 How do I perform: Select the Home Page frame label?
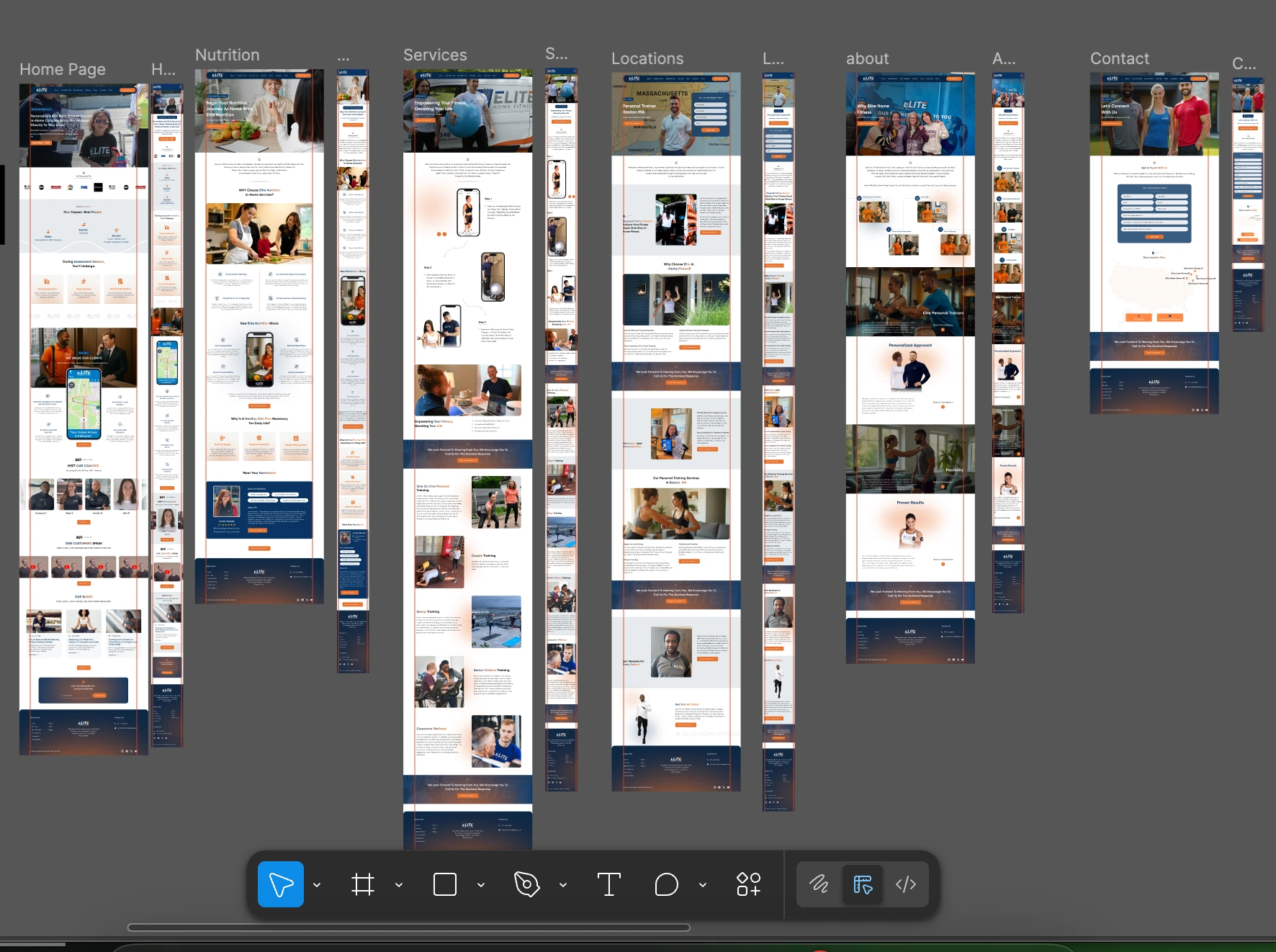tap(63, 69)
